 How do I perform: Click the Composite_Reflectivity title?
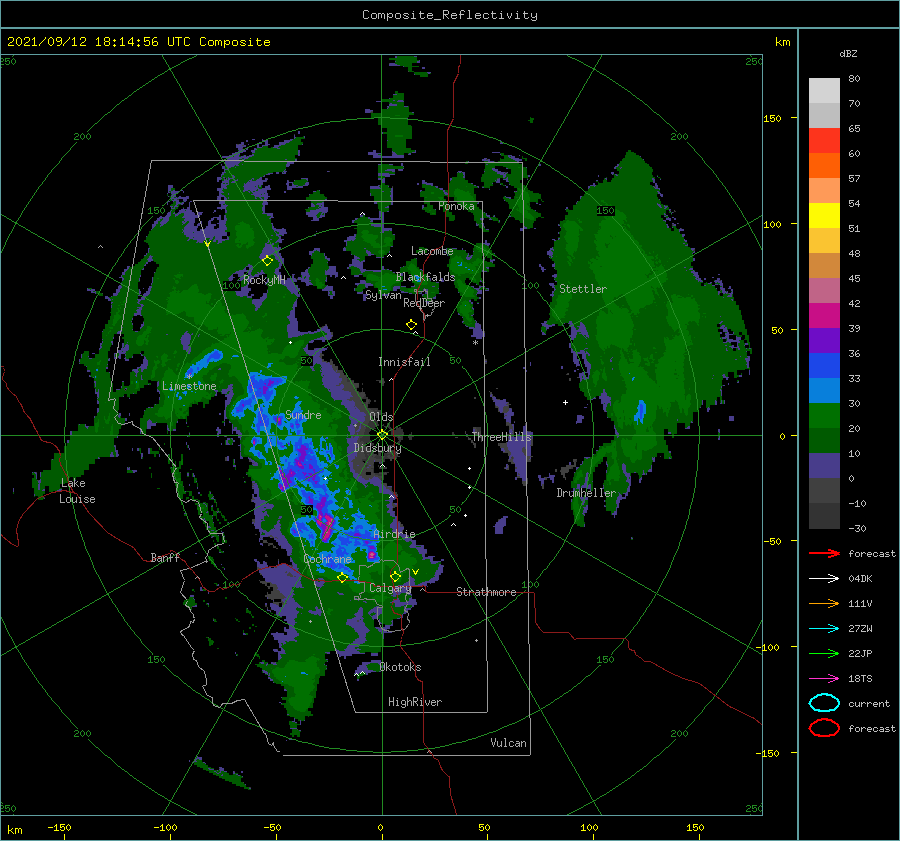tap(450, 15)
